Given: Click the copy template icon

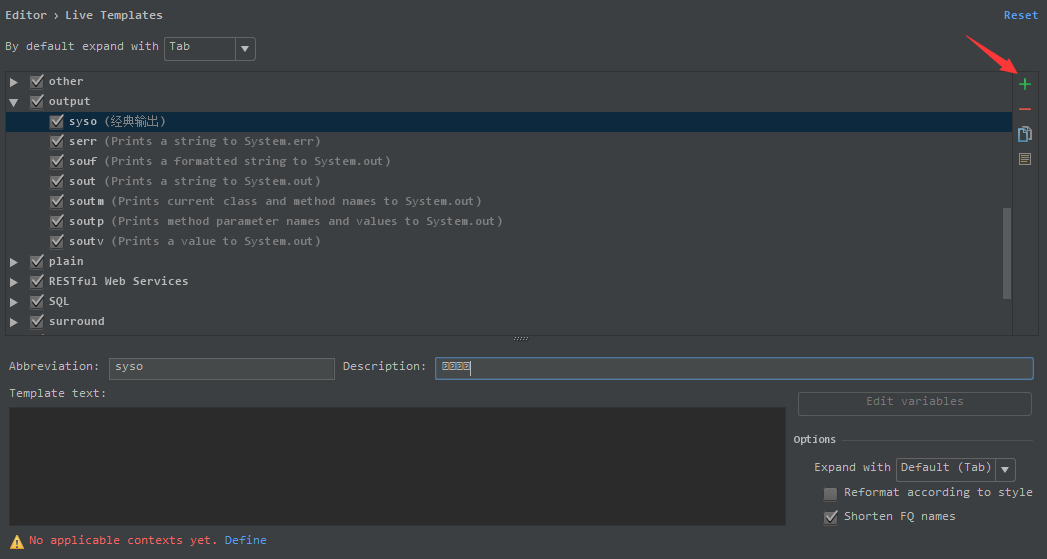Looking at the screenshot, I should 1025,134.
